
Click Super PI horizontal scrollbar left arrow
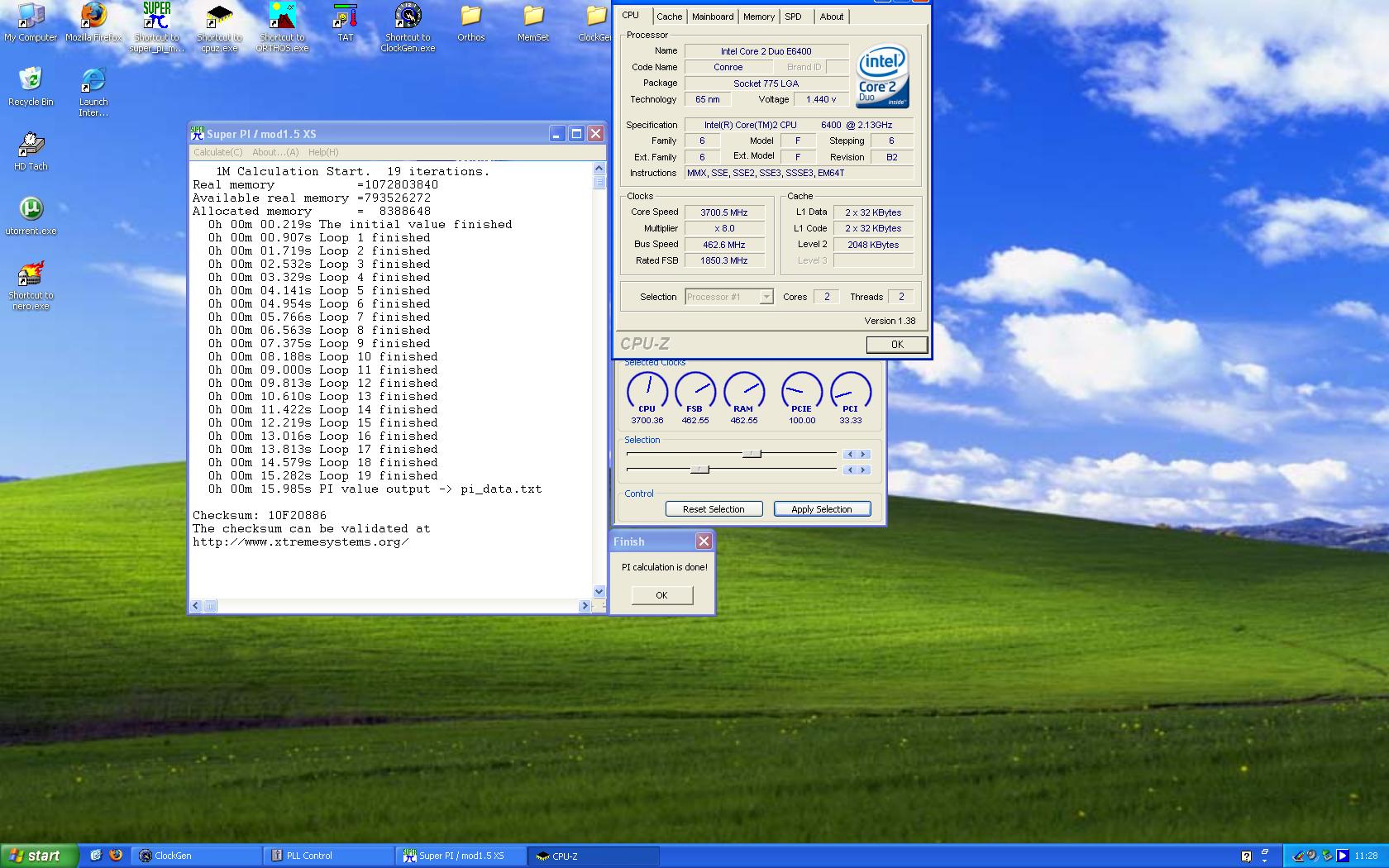point(196,606)
